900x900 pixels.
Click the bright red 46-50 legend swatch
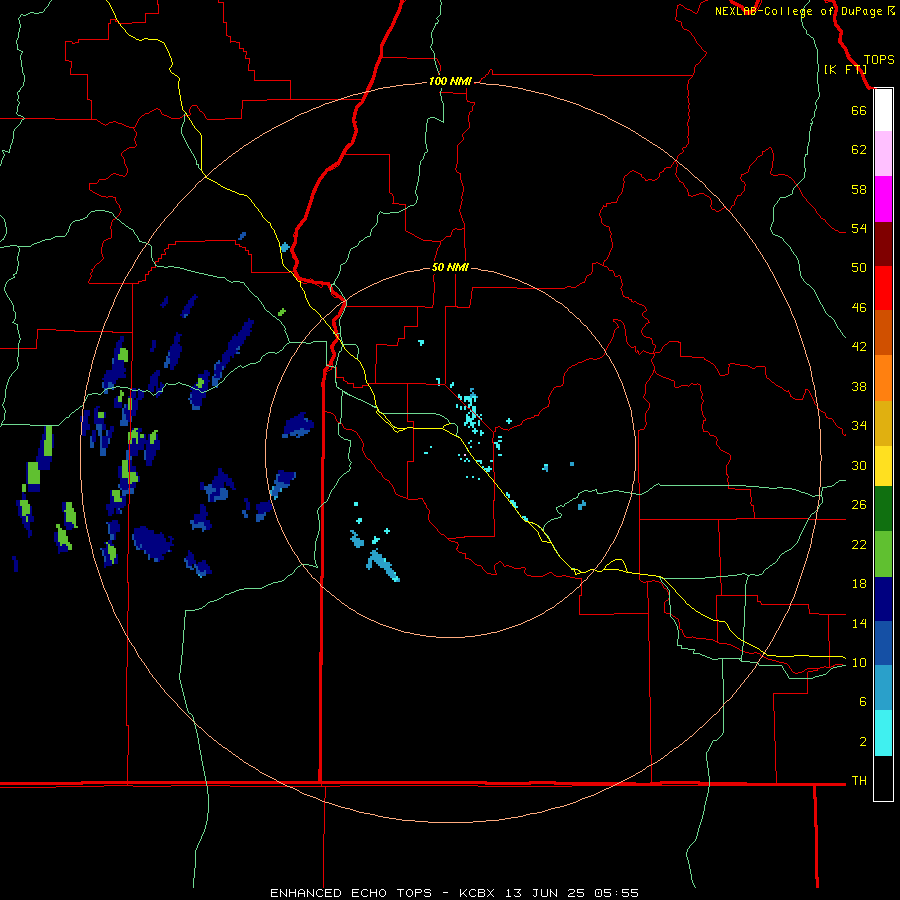click(883, 288)
